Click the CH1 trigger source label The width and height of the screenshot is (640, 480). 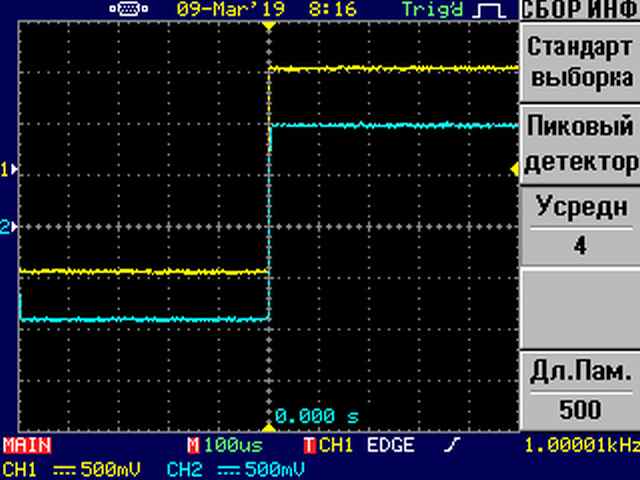(336, 445)
